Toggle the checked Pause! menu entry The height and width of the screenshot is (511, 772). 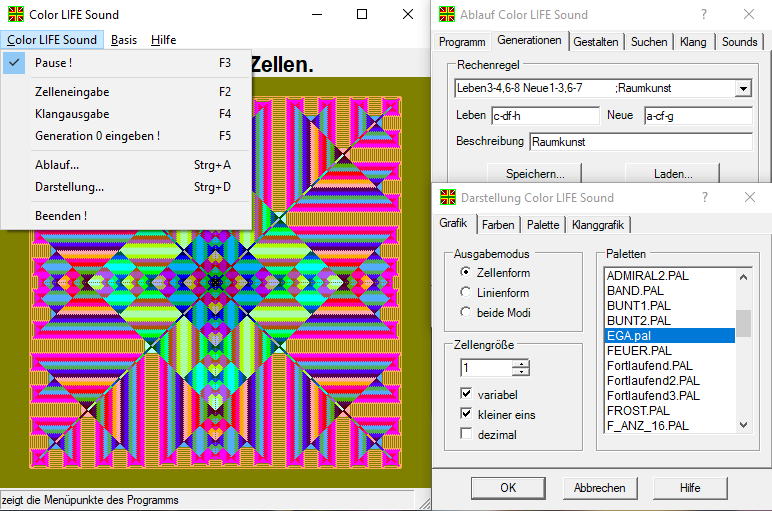(x=127, y=63)
